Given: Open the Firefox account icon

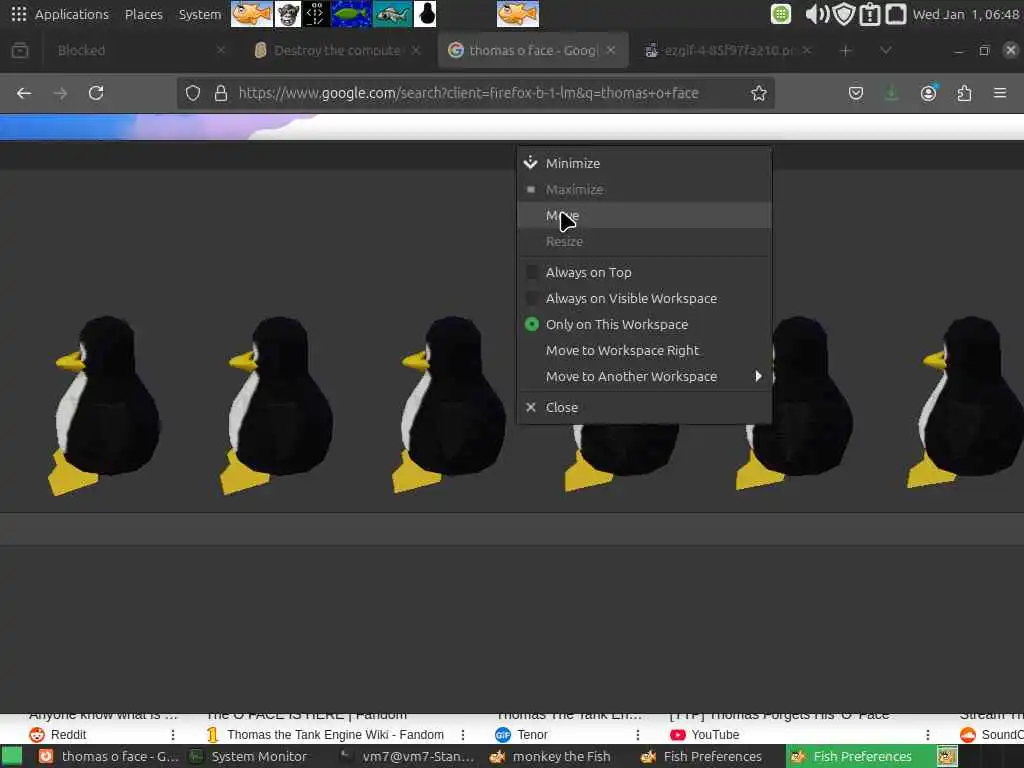Looking at the screenshot, I should (x=928, y=93).
